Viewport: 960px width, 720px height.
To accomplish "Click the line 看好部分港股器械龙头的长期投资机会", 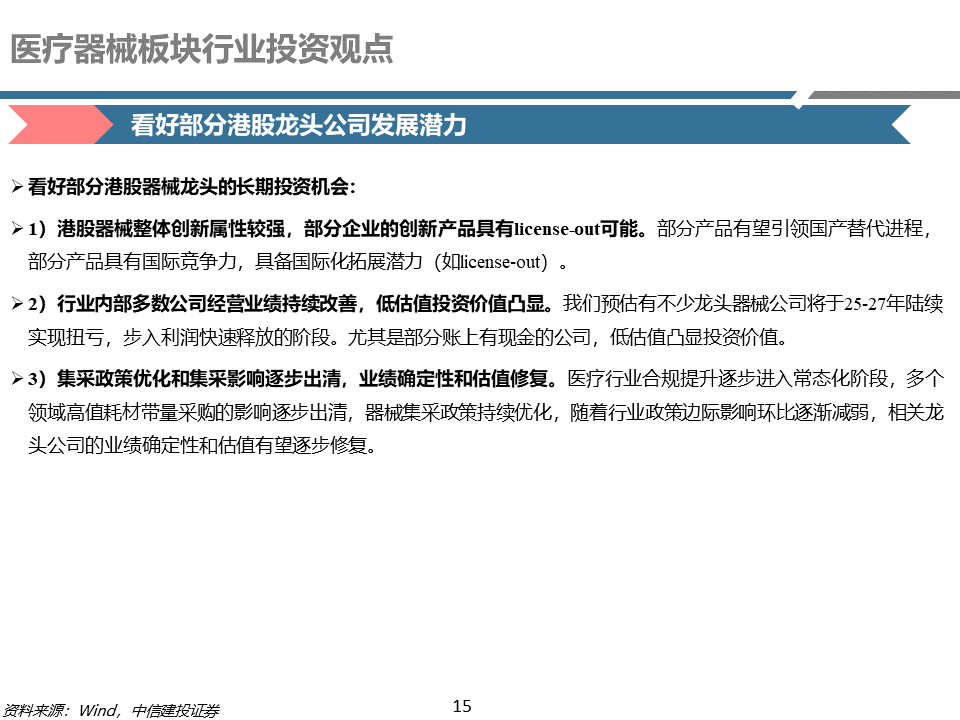I will point(191,187).
